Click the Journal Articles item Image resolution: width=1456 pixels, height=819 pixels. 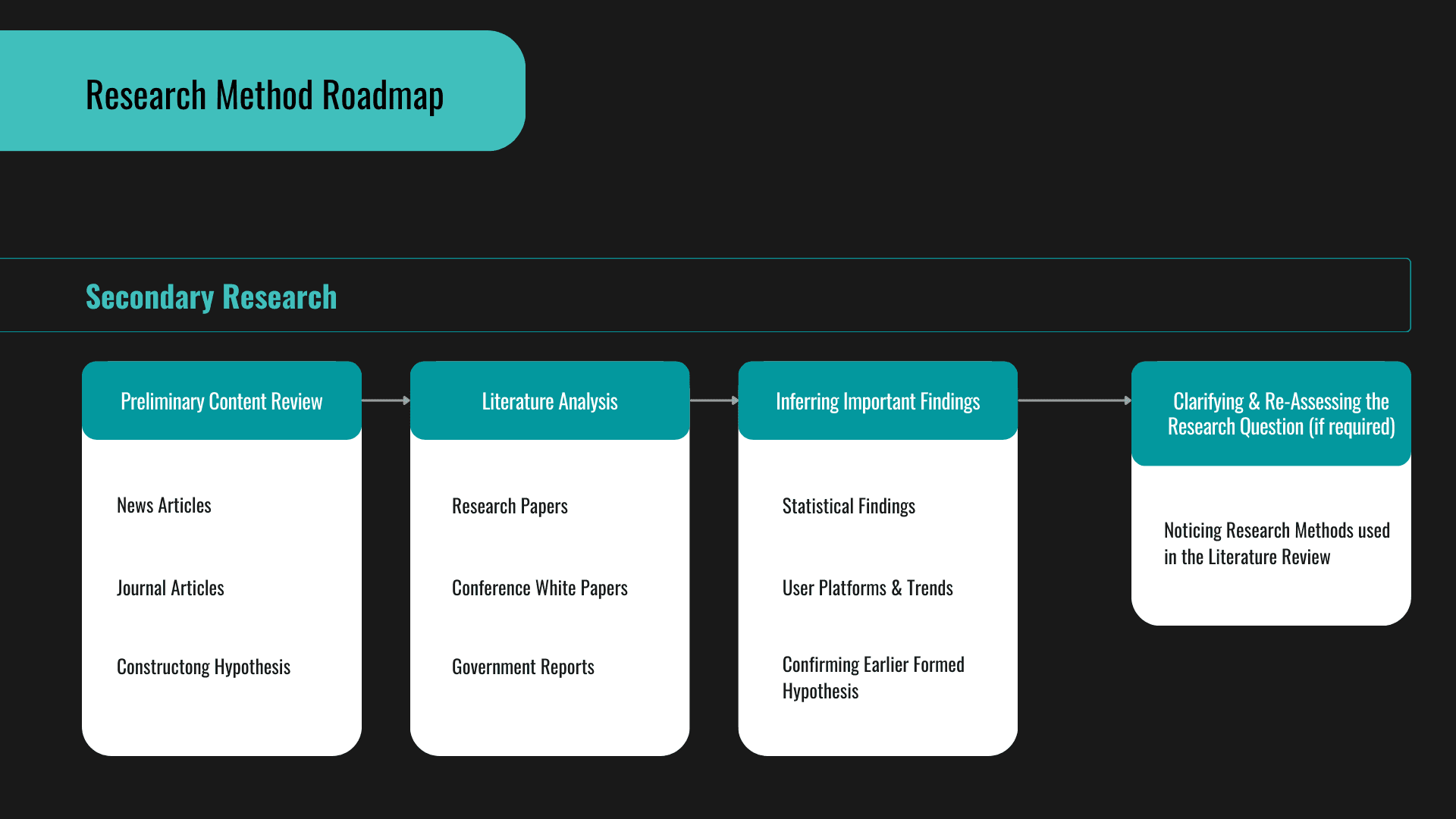(x=170, y=588)
